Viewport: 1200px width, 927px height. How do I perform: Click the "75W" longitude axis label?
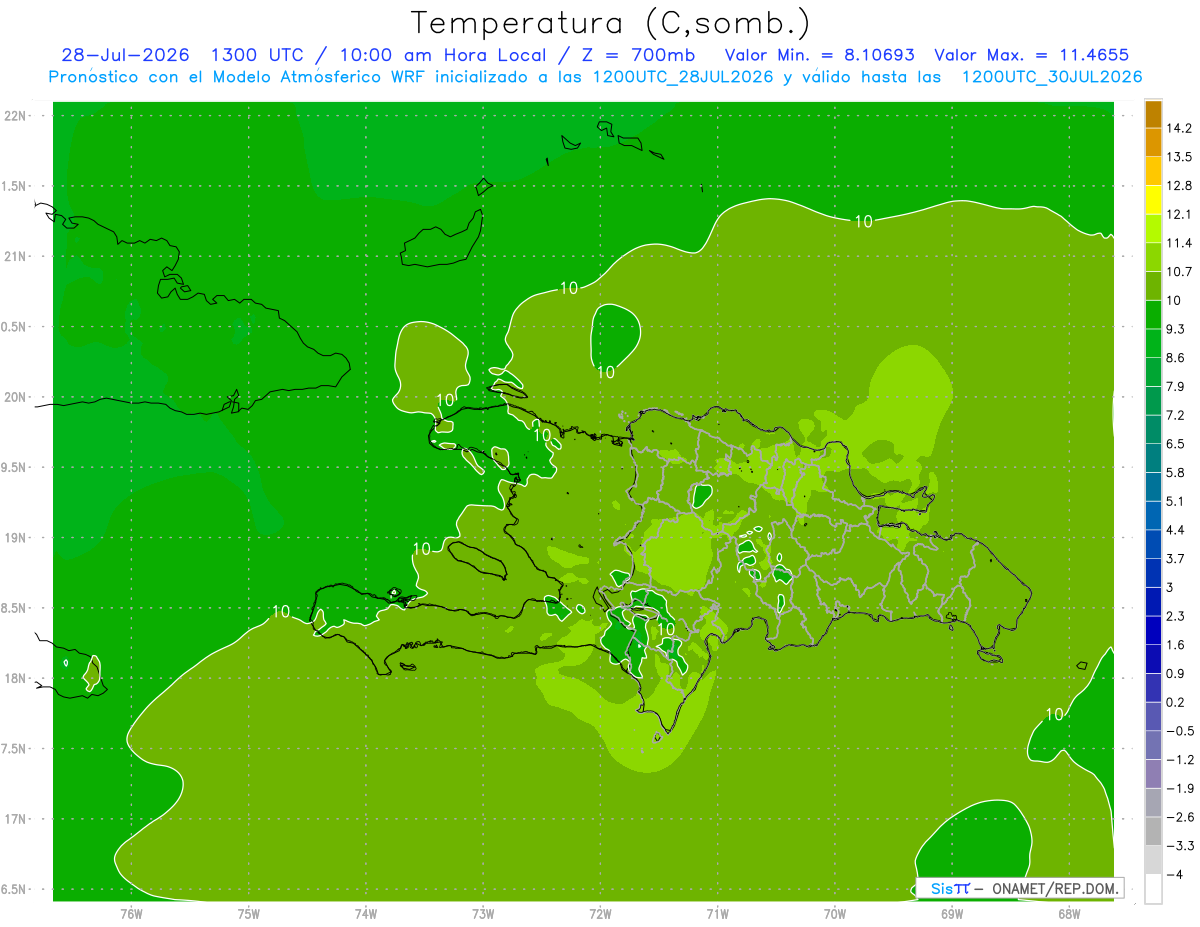[x=249, y=913]
